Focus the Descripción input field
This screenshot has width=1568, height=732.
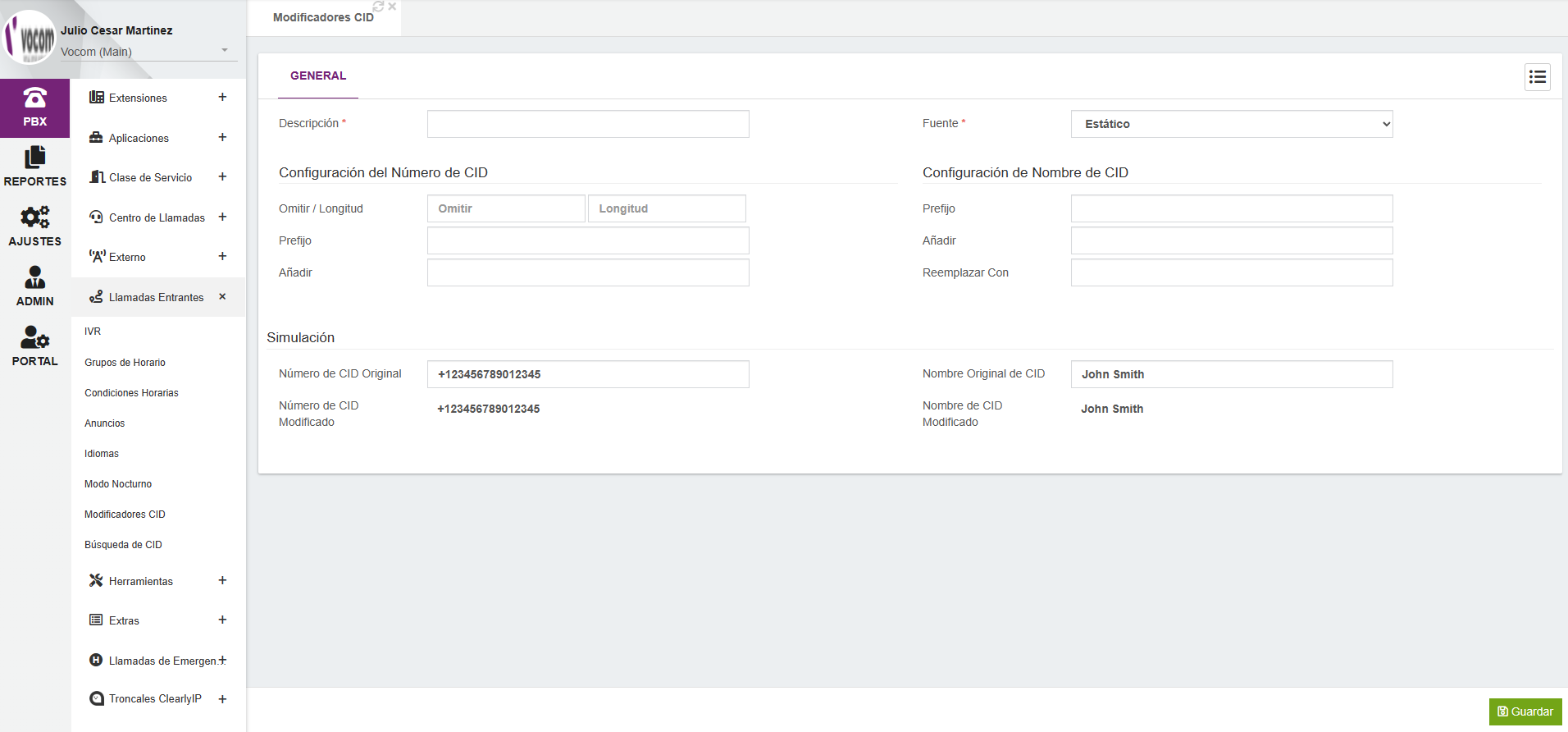[588, 124]
